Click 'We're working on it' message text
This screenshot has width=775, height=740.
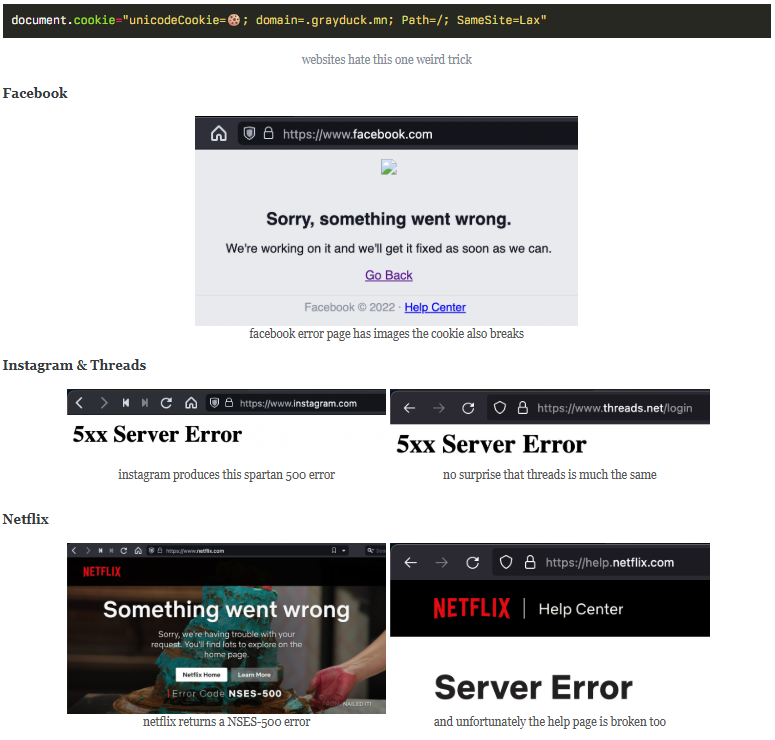point(388,249)
